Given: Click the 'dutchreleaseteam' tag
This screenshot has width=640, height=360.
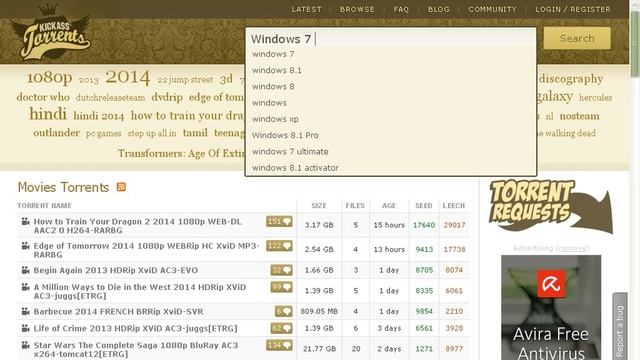Looking at the screenshot, I should pos(110,98).
